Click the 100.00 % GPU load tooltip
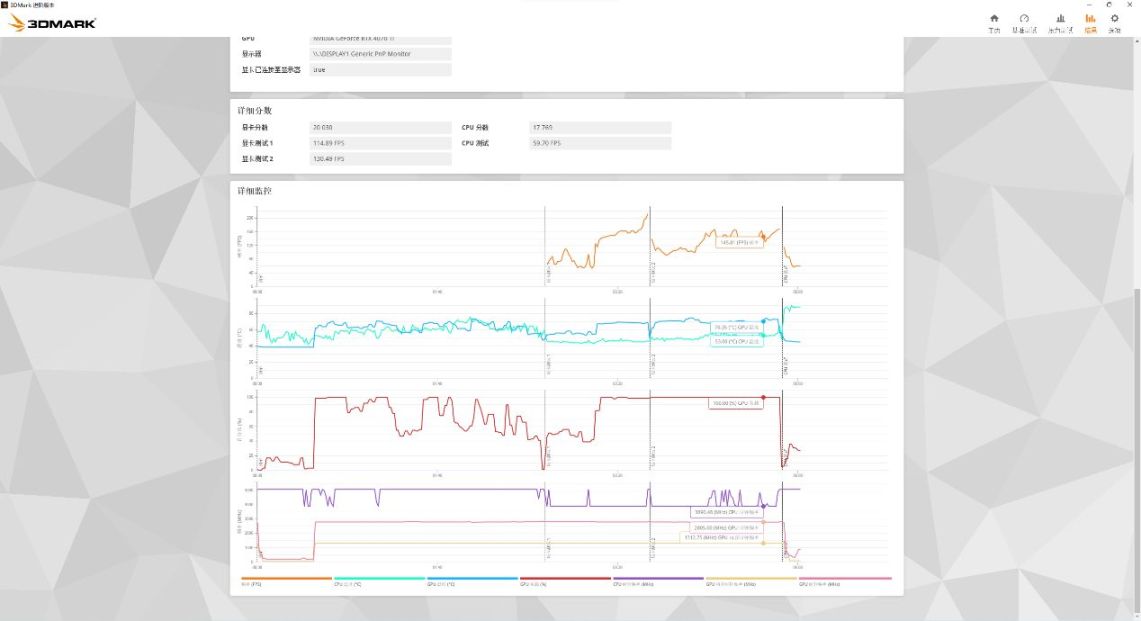 point(736,403)
